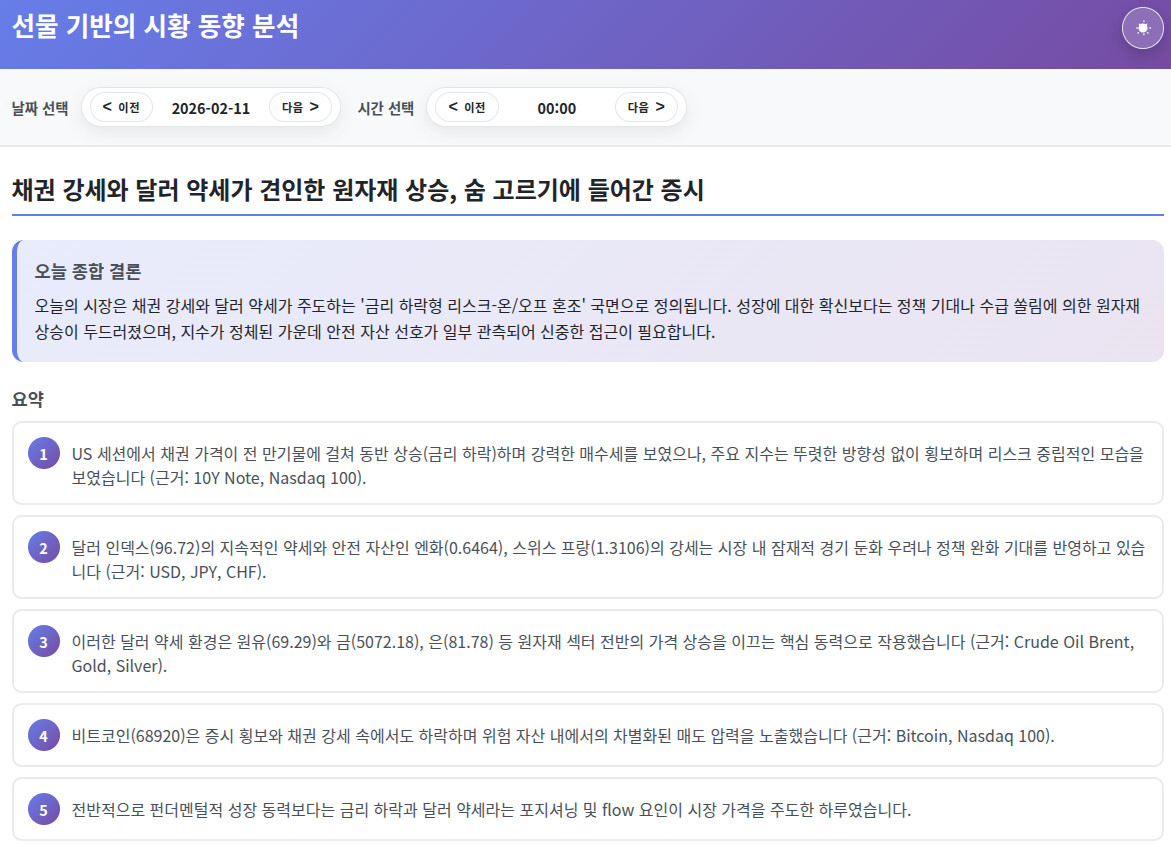
Task: Advance to the next date
Action: pyautogui.click(x=300, y=107)
